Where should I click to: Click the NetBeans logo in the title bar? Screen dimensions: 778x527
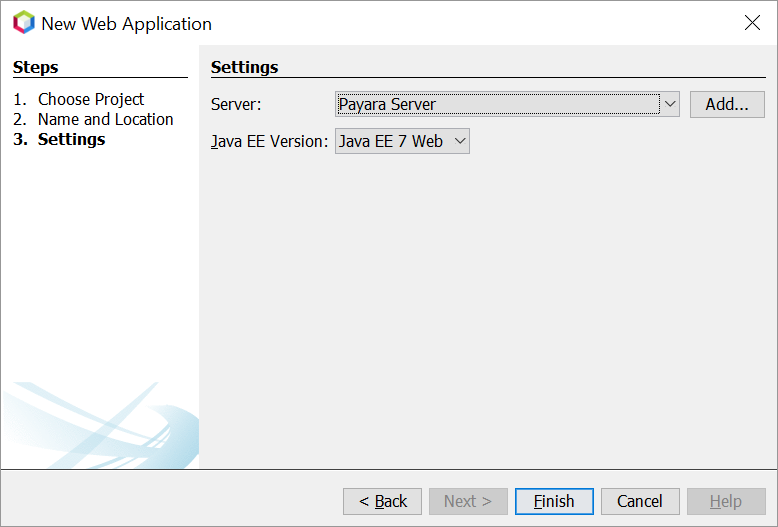click(23, 23)
